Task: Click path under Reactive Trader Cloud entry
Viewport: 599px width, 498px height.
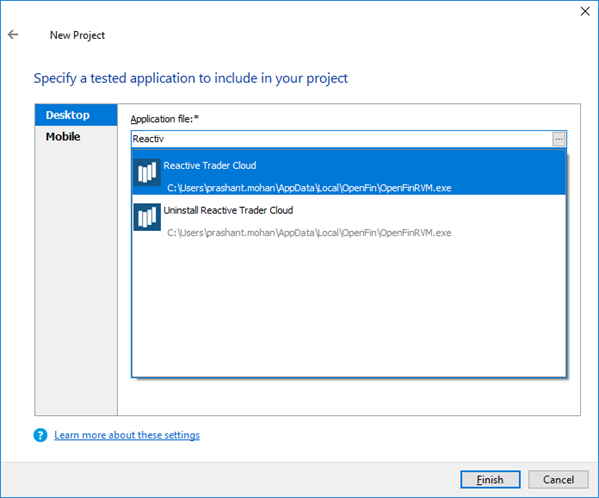Action: [x=309, y=188]
